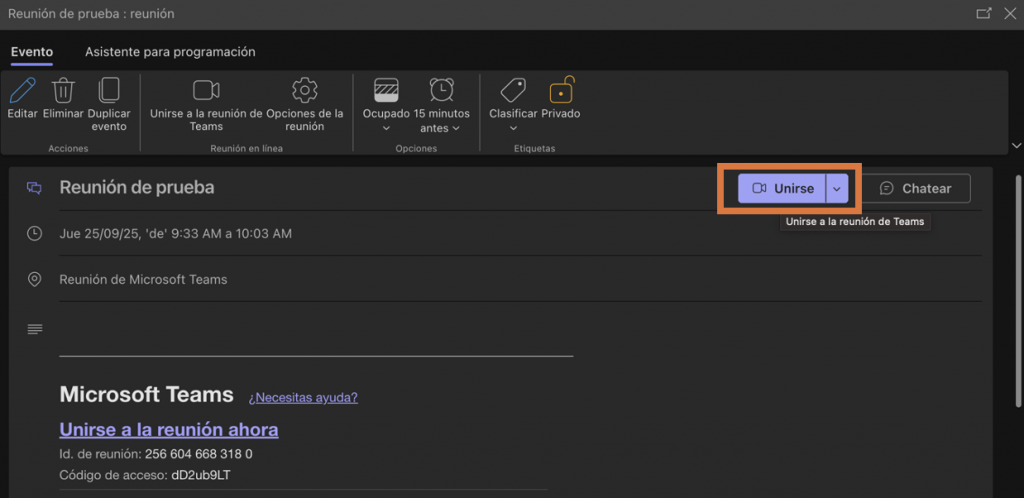Click the location pin icon

[35, 279]
